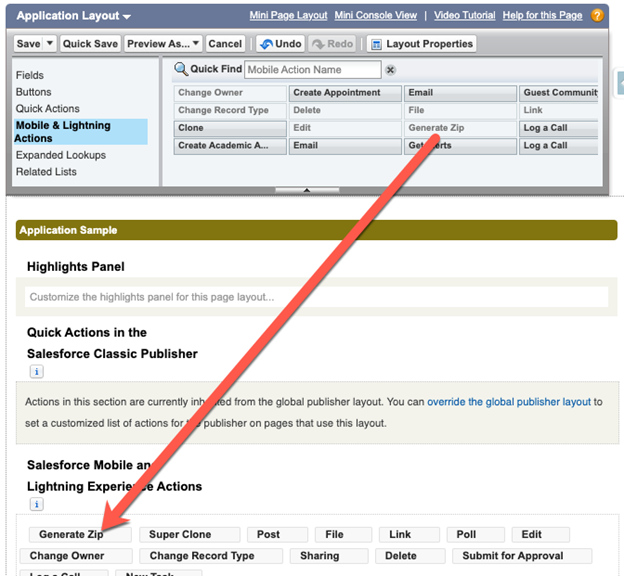624x576 pixels.
Task: Select Related Lists in the palette list
Action: click(x=46, y=172)
